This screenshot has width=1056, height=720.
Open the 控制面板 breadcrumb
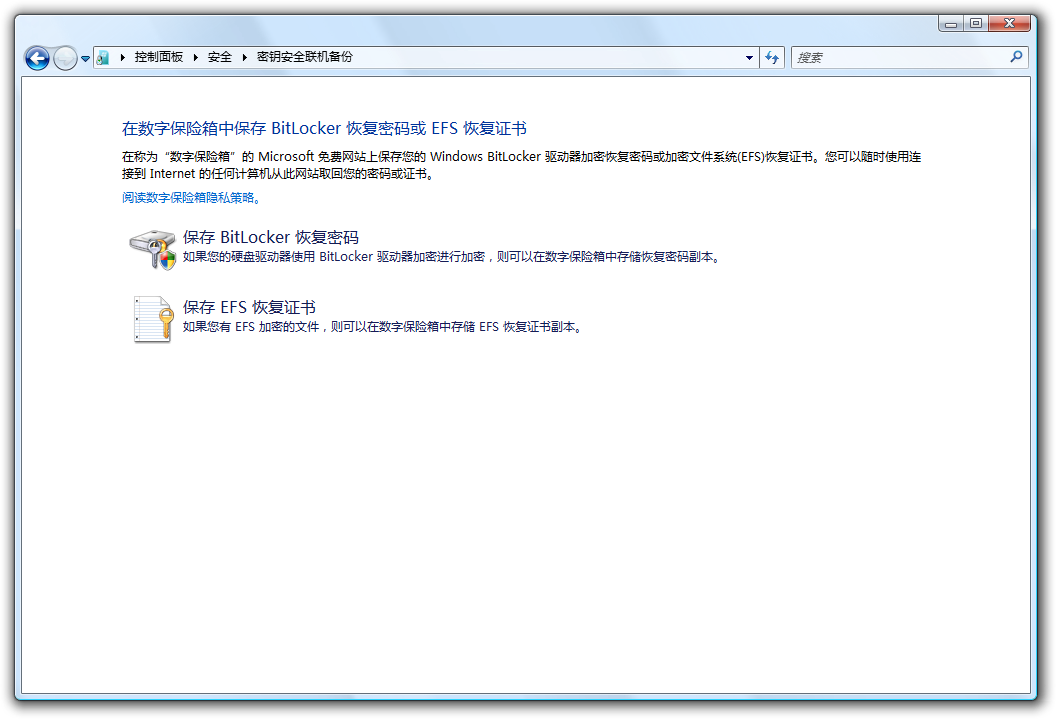coord(159,57)
